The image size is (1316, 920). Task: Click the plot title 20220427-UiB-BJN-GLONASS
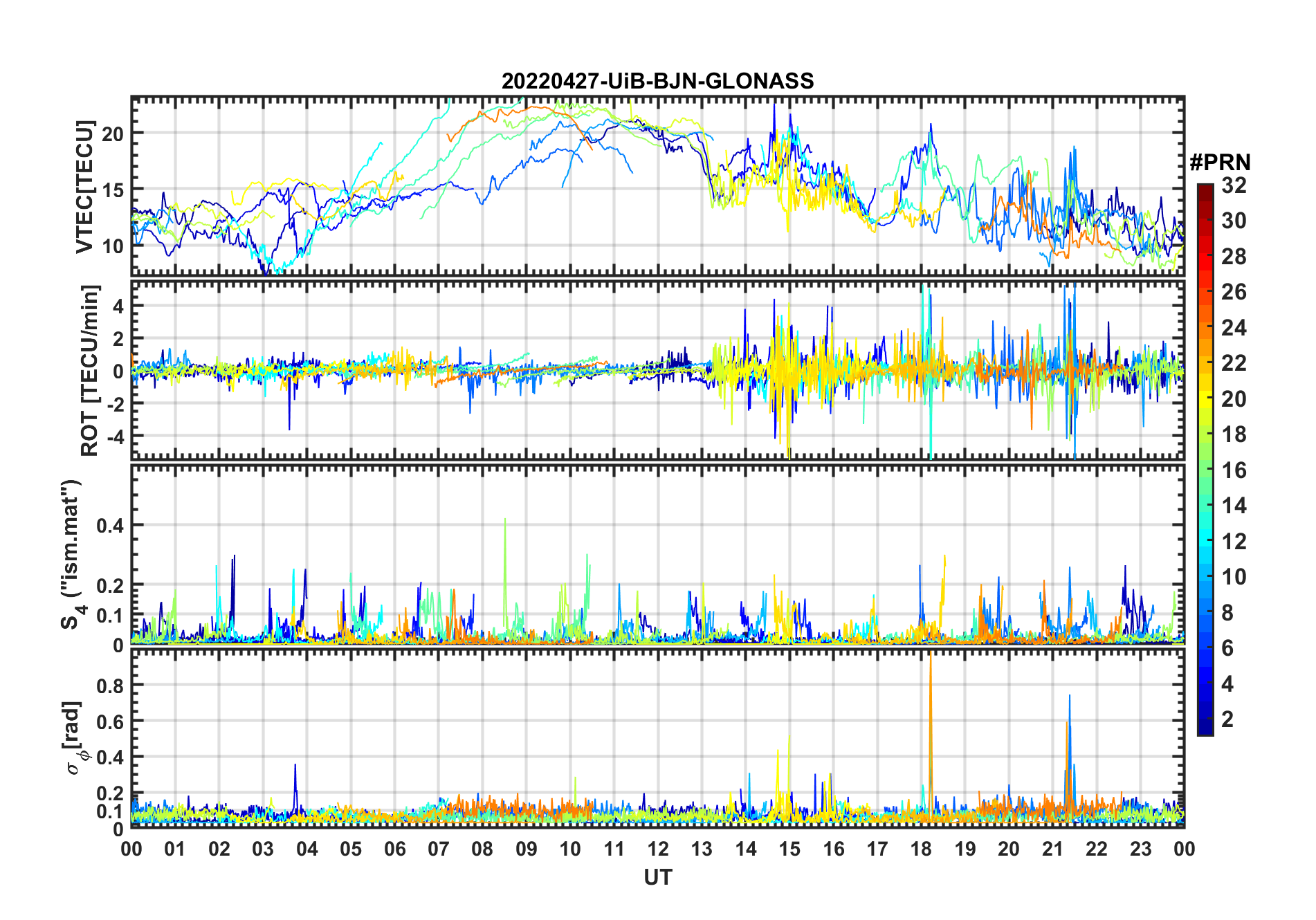coord(657,81)
